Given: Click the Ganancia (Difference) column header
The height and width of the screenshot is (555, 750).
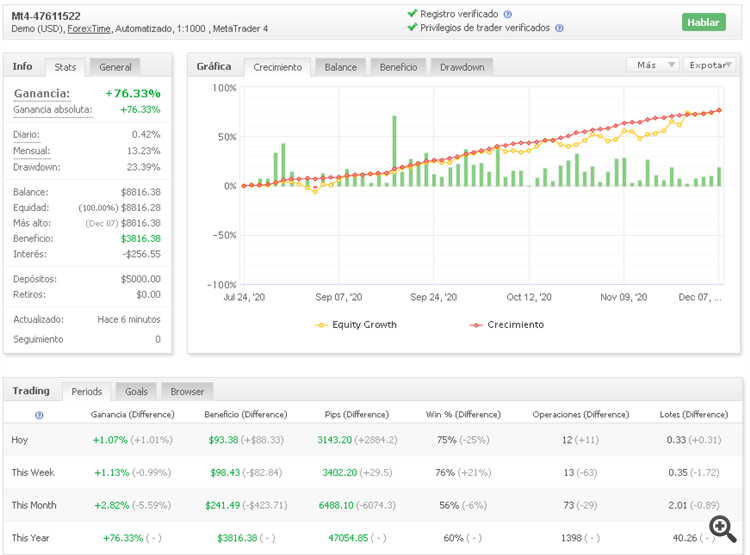Looking at the screenshot, I should coord(132,415).
